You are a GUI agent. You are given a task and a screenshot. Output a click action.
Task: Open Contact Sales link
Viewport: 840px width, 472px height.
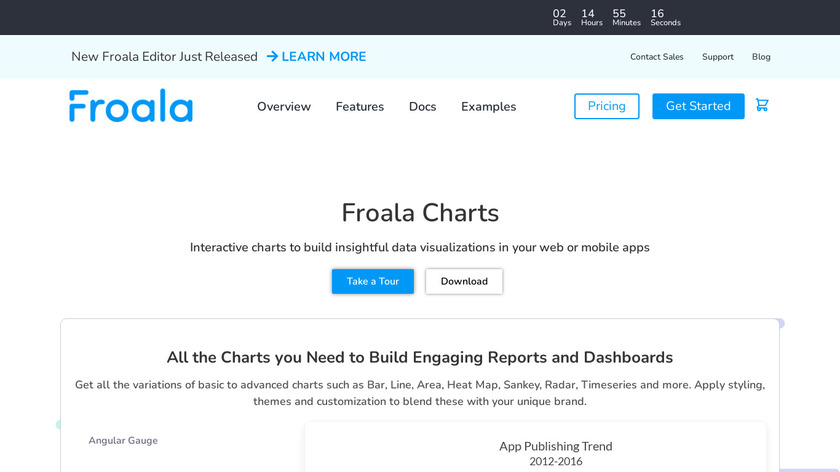point(657,57)
